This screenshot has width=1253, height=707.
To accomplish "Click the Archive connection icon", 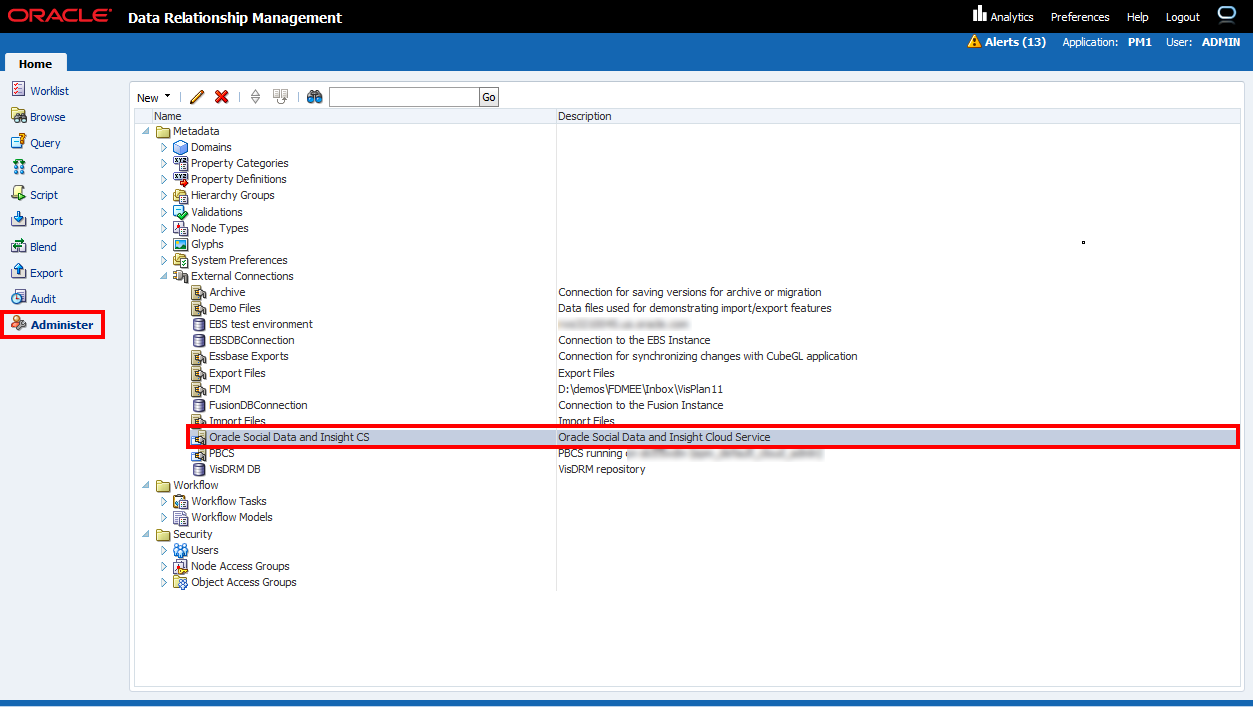I will tap(199, 292).
